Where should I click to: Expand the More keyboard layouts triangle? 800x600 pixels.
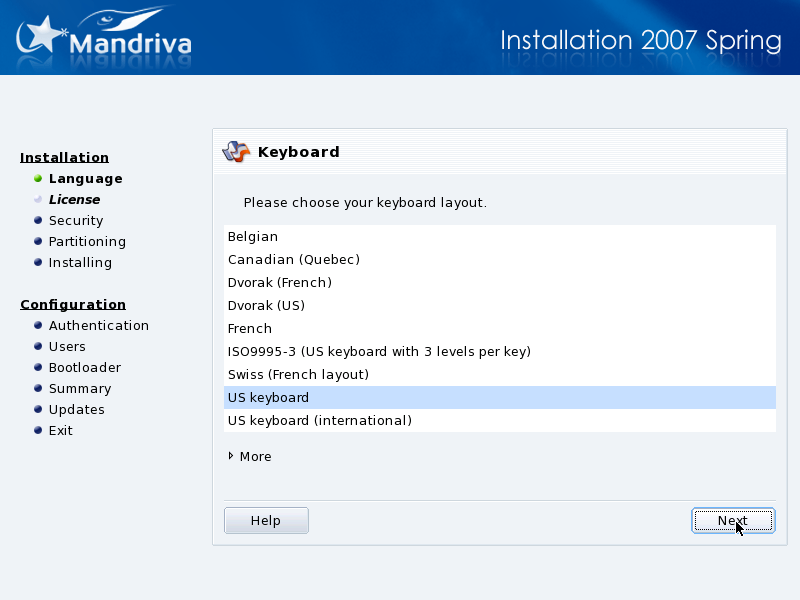pyautogui.click(x=231, y=456)
